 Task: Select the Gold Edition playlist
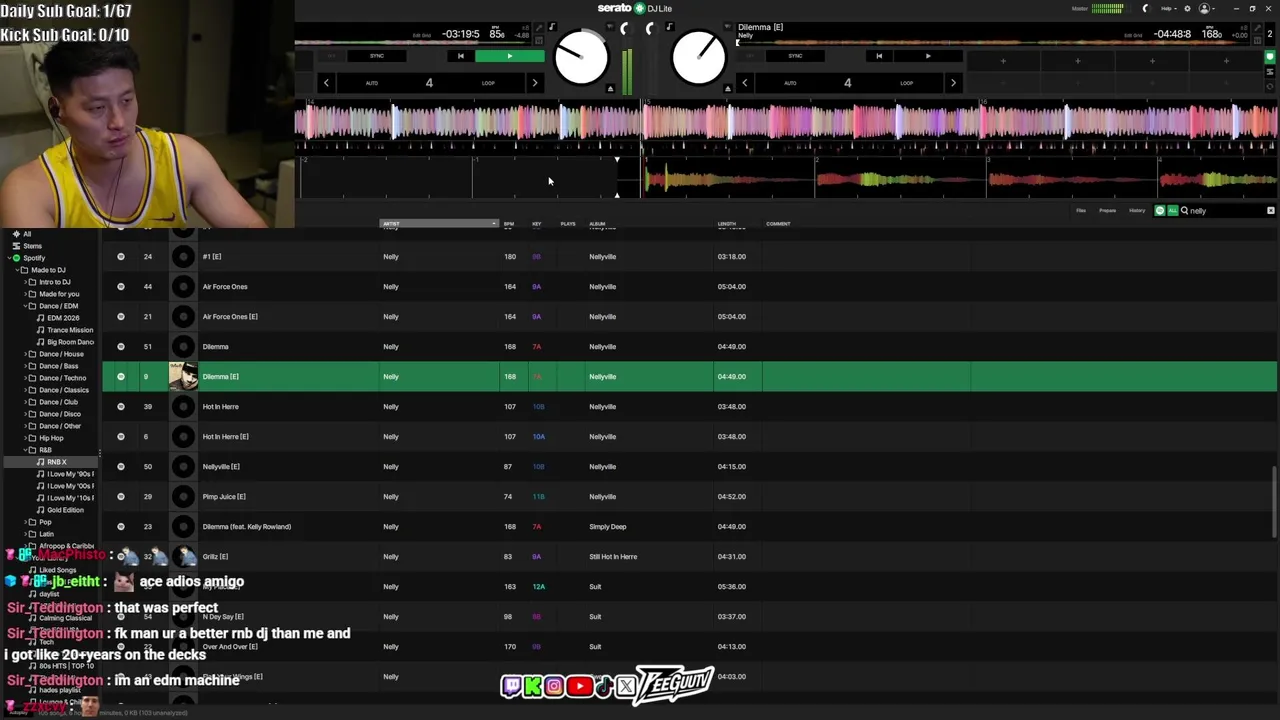point(65,510)
